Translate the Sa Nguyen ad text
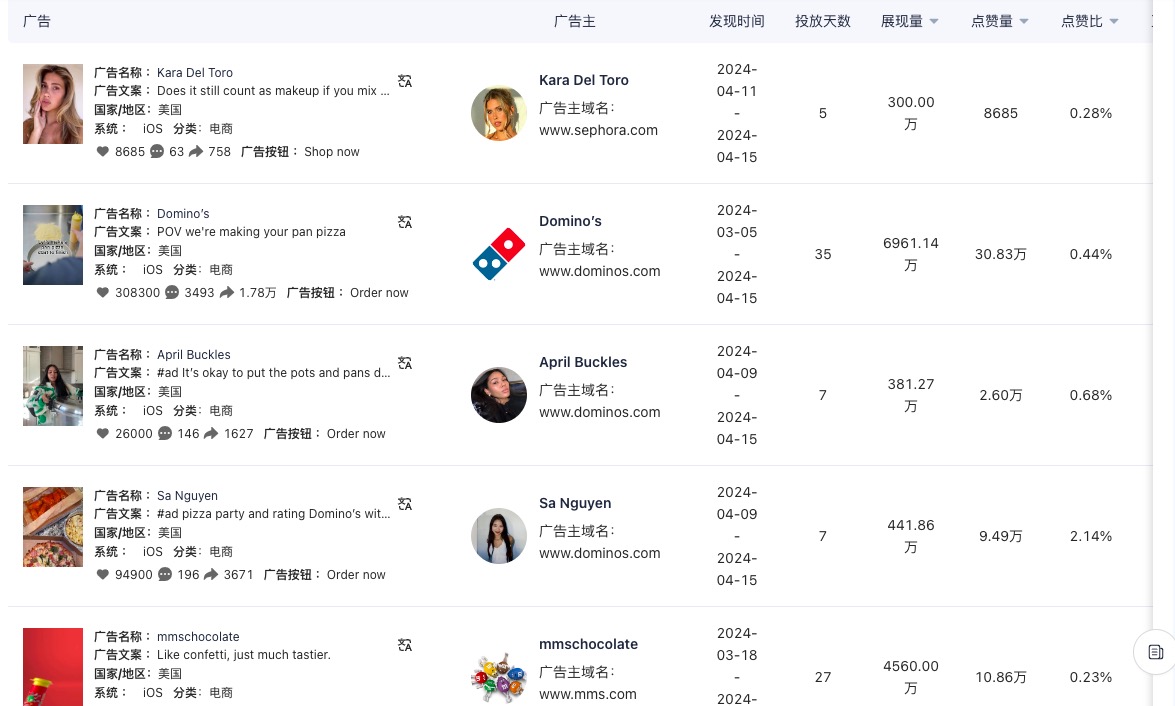Image resolution: width=1175 pixels, height=706 pixels. [405, 504]
